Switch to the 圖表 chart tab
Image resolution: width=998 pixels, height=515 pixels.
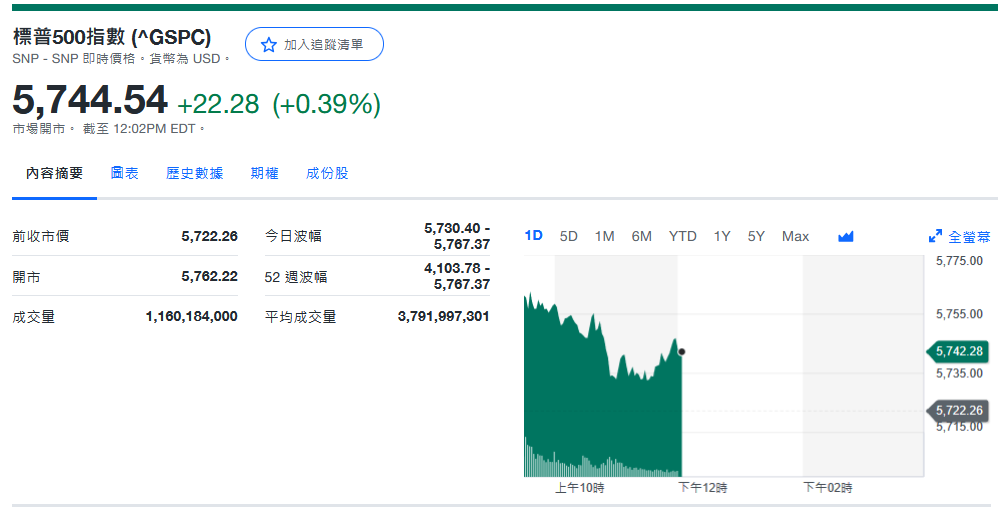tap(125, 174)
